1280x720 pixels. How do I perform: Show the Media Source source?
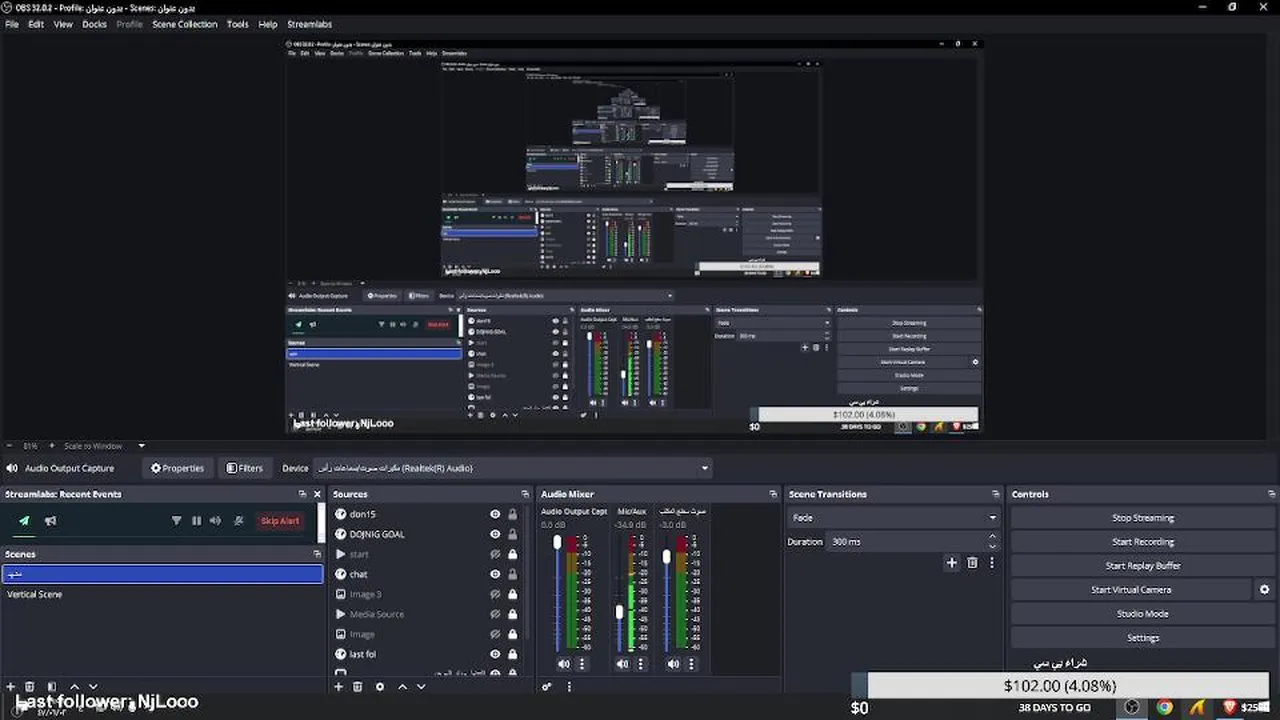(x=495, y=614)
